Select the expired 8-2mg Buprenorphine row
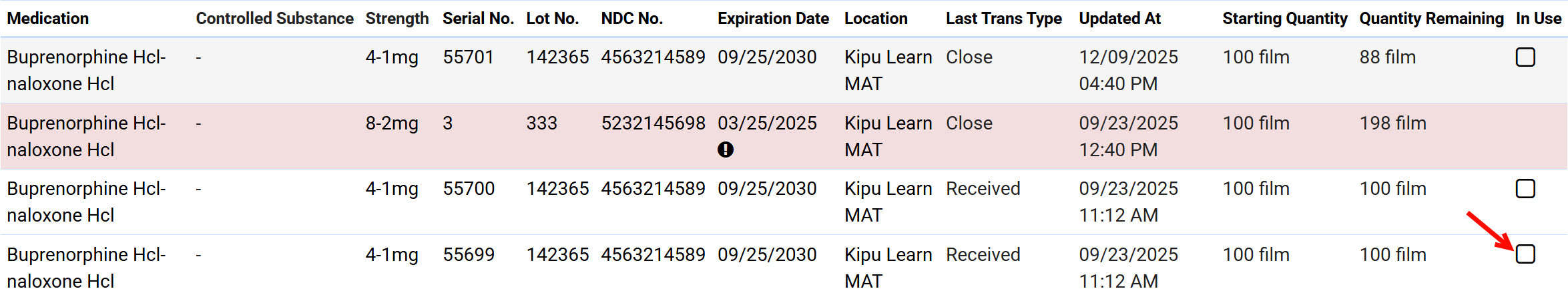This screenshot has height=295, width=1568. click(x=87, y=136)
